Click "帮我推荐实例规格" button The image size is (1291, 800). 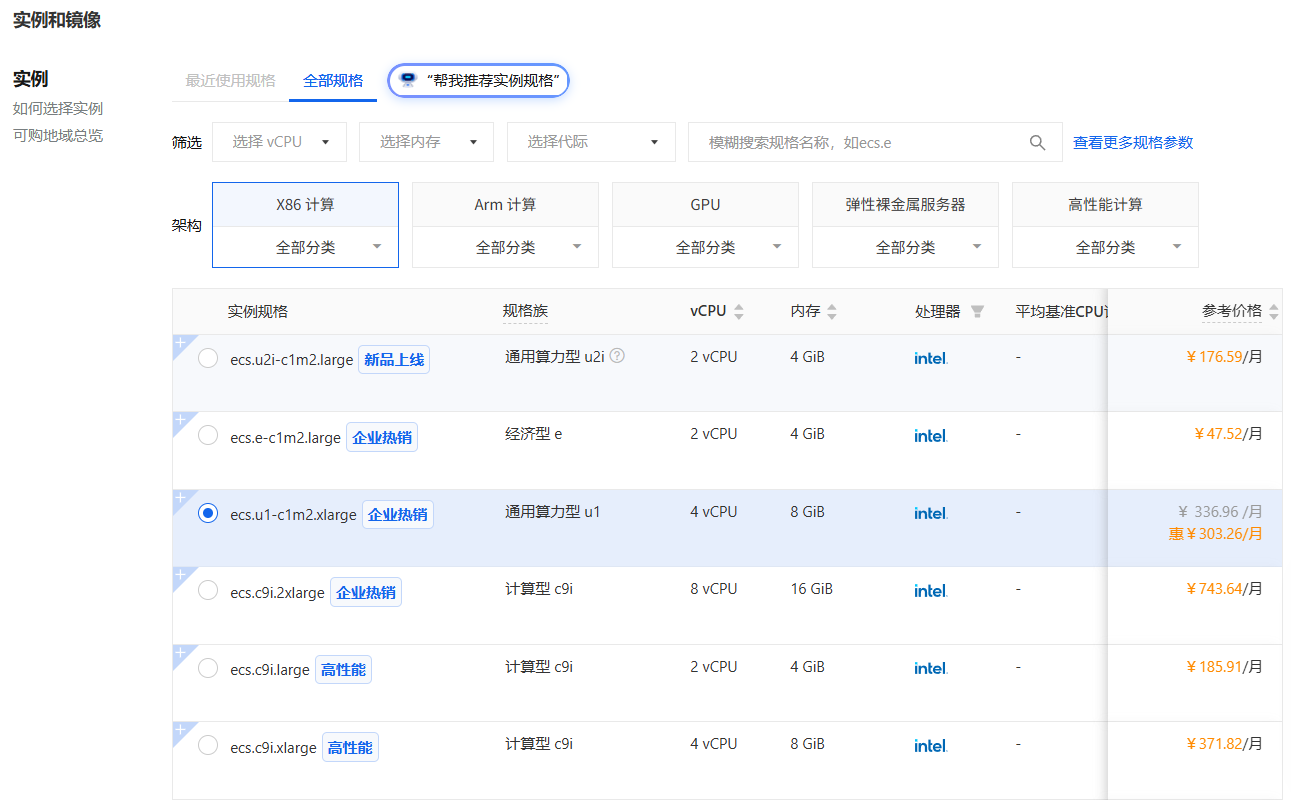coord(479,81)
